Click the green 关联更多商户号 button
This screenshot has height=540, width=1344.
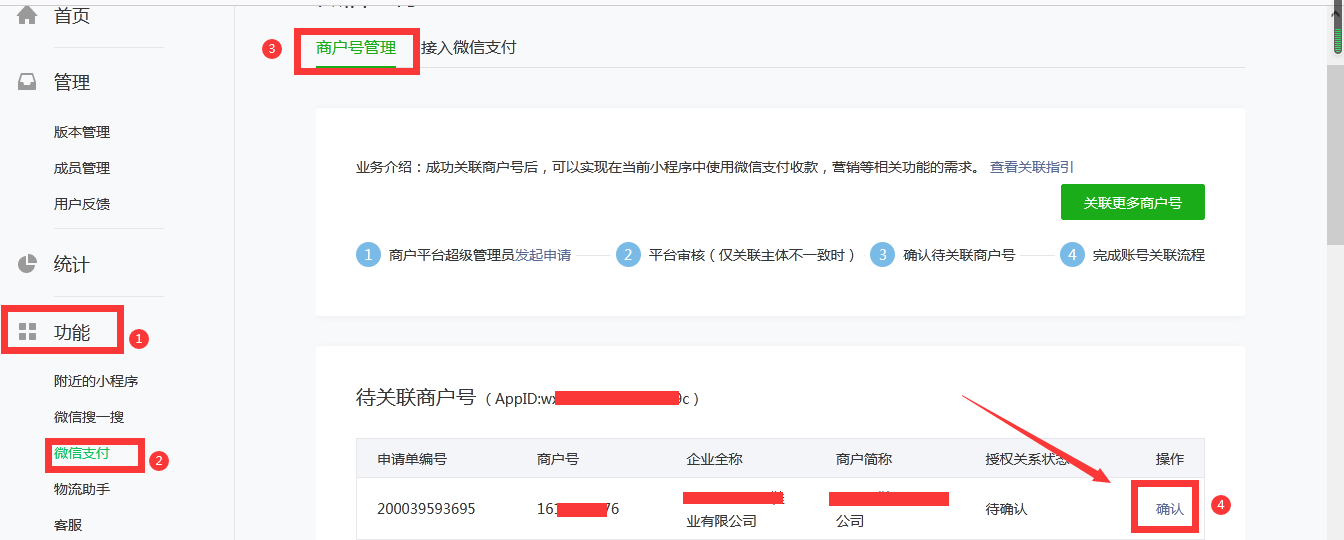point(1132,202)
